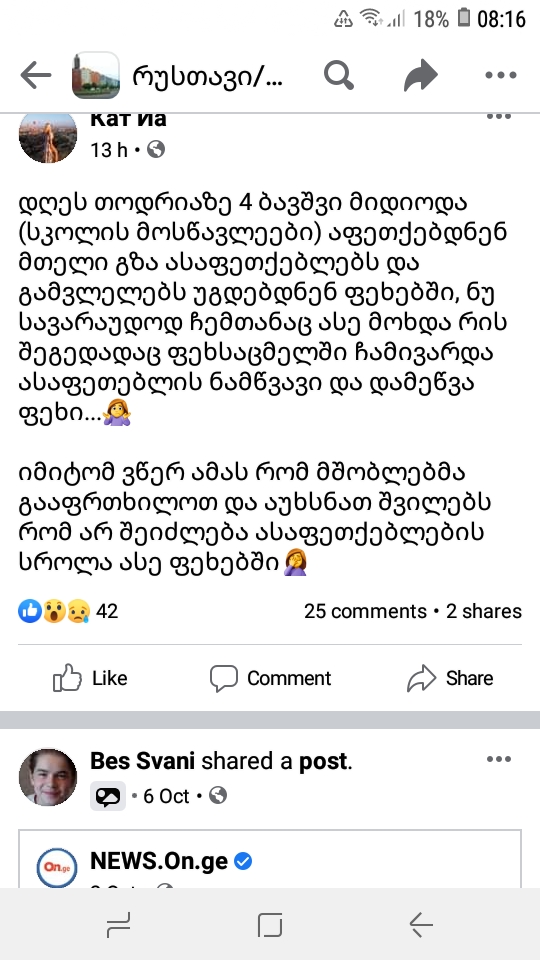
Task: Open the რუსთავი group thumbnail
Action: (x=96, y=75)
